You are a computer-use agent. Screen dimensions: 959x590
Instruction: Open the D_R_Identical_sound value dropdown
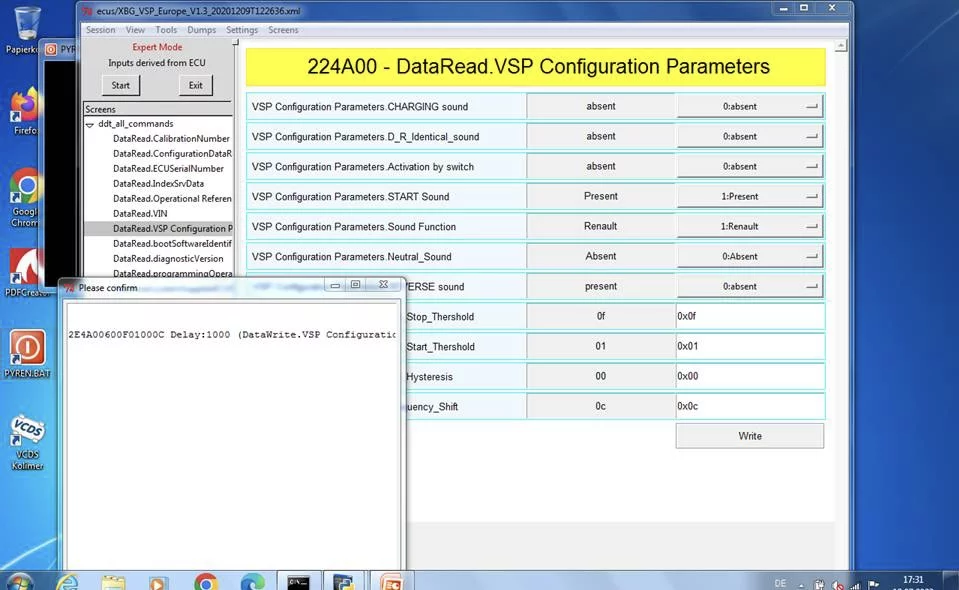750,136
